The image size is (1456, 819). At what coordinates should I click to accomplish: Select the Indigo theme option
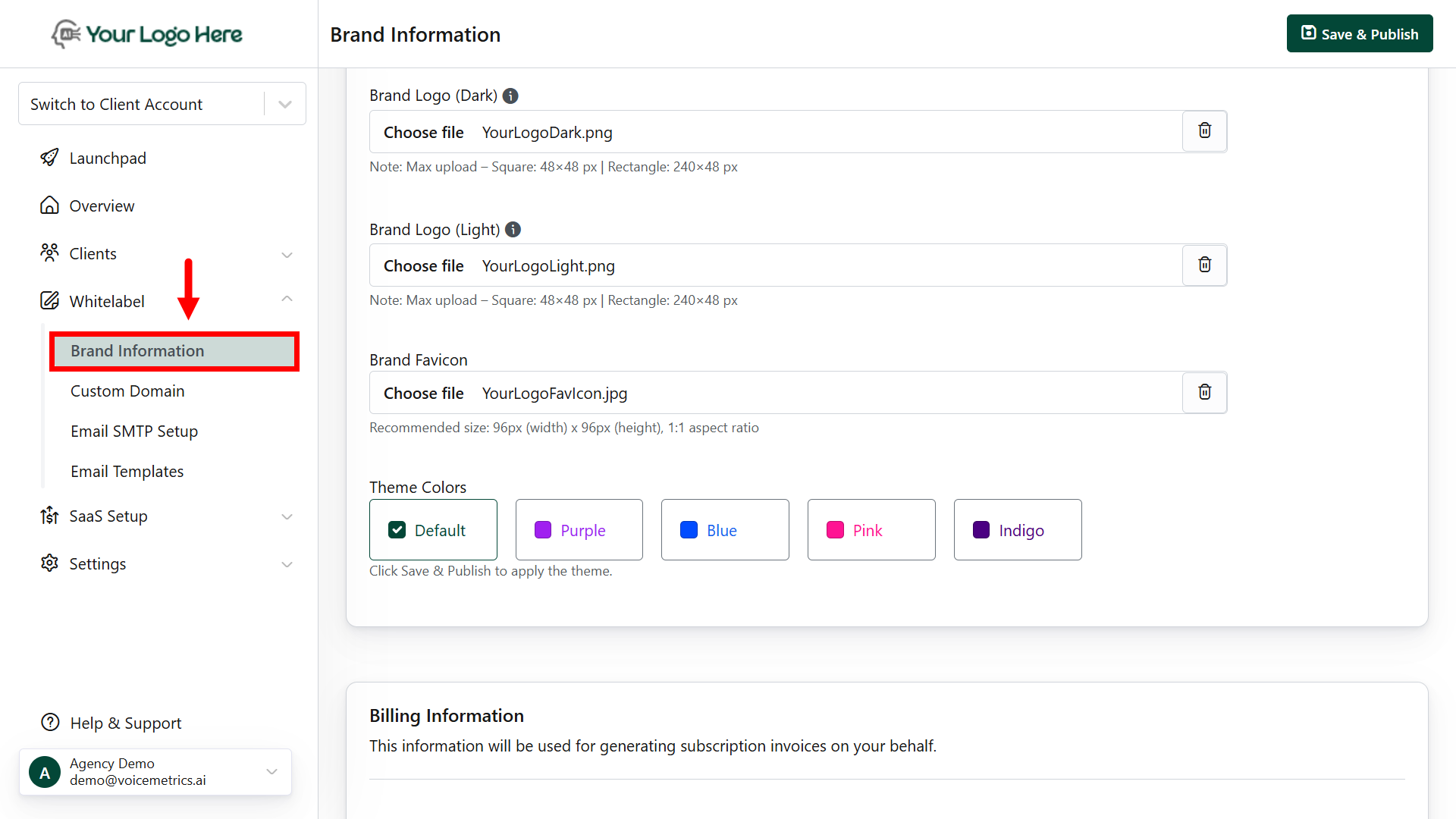coord(1017,530)
